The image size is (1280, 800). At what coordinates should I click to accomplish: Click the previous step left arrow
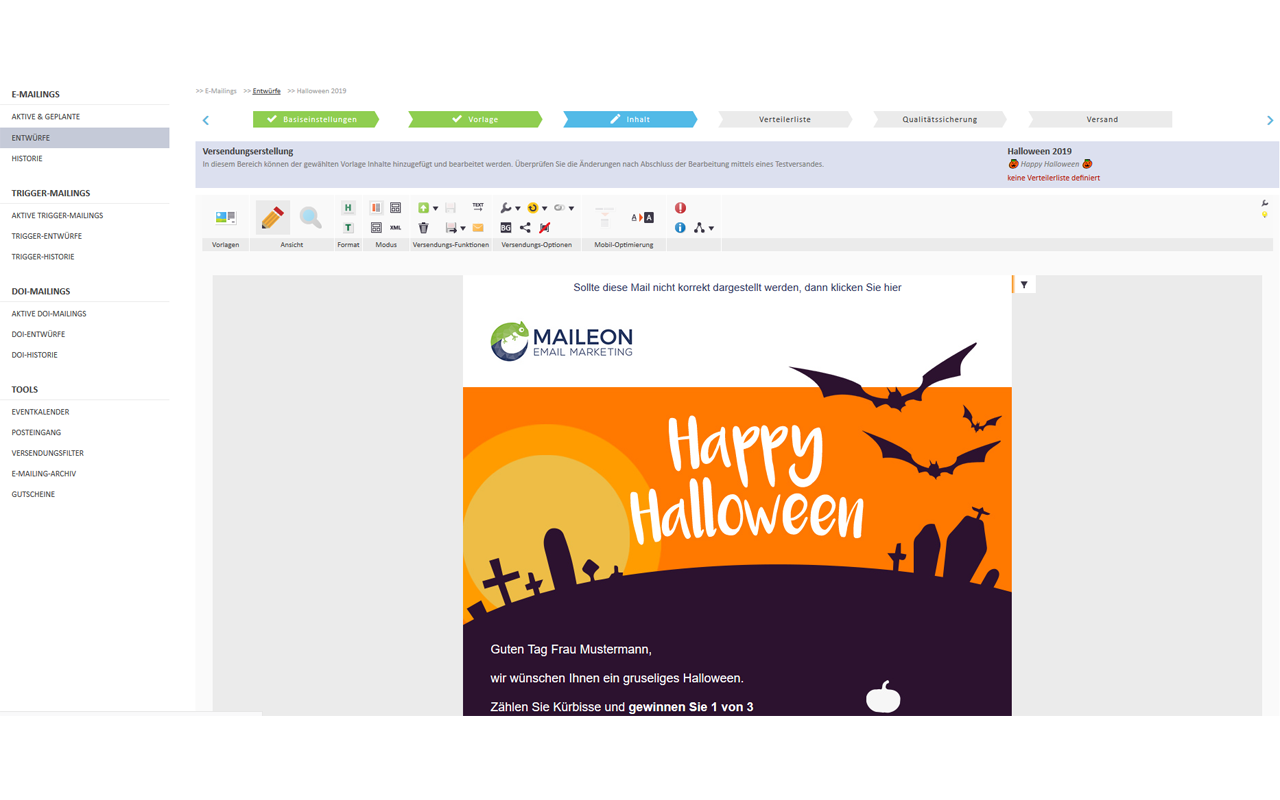tap(206, 120)
